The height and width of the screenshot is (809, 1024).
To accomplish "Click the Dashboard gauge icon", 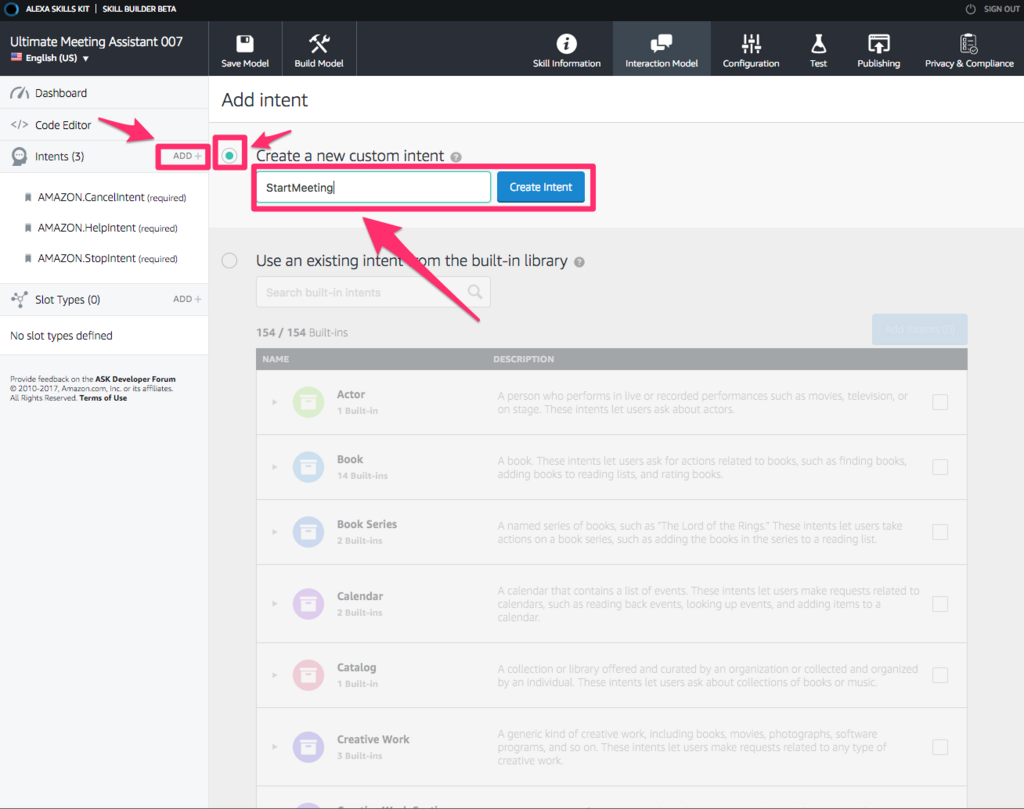I will 20,93.
